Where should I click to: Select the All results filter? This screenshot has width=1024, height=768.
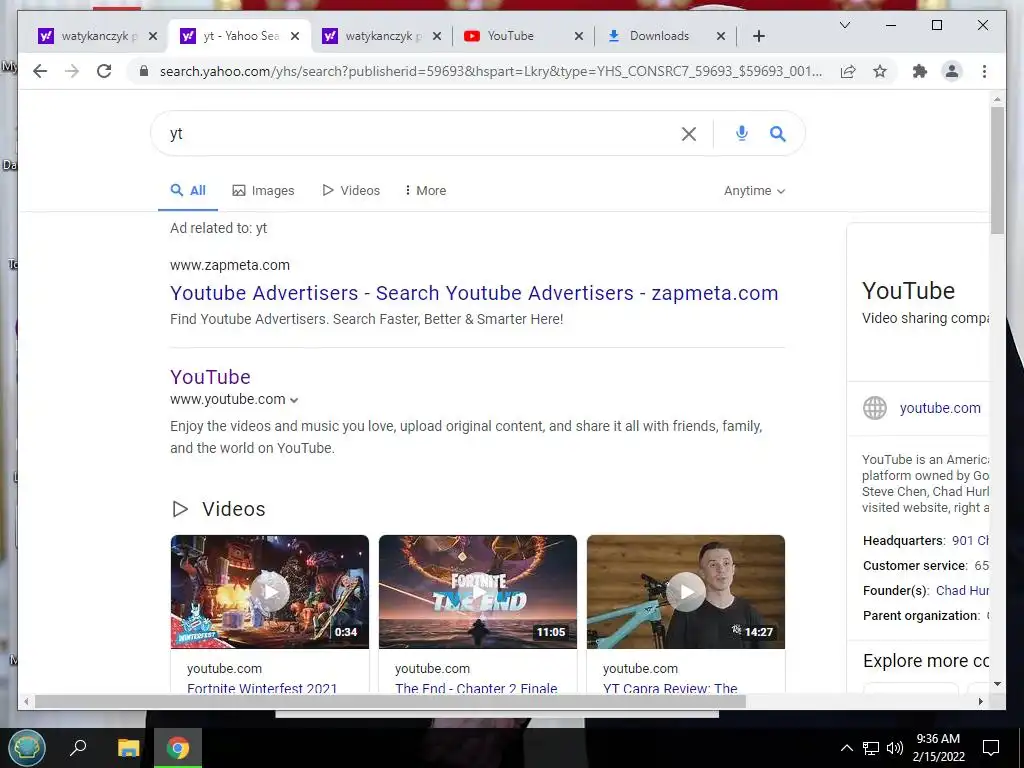coord(188,191)
